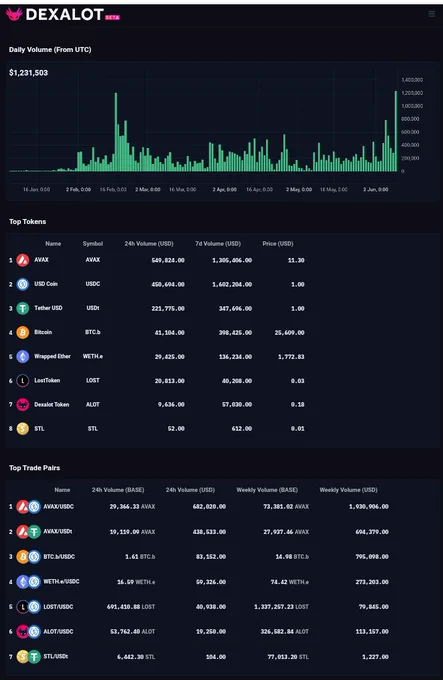Image resolution: width=443 pixels, height=680 pixels.
Task: Open the AVAX/USDt trade pair
Action: click(58, 532)
